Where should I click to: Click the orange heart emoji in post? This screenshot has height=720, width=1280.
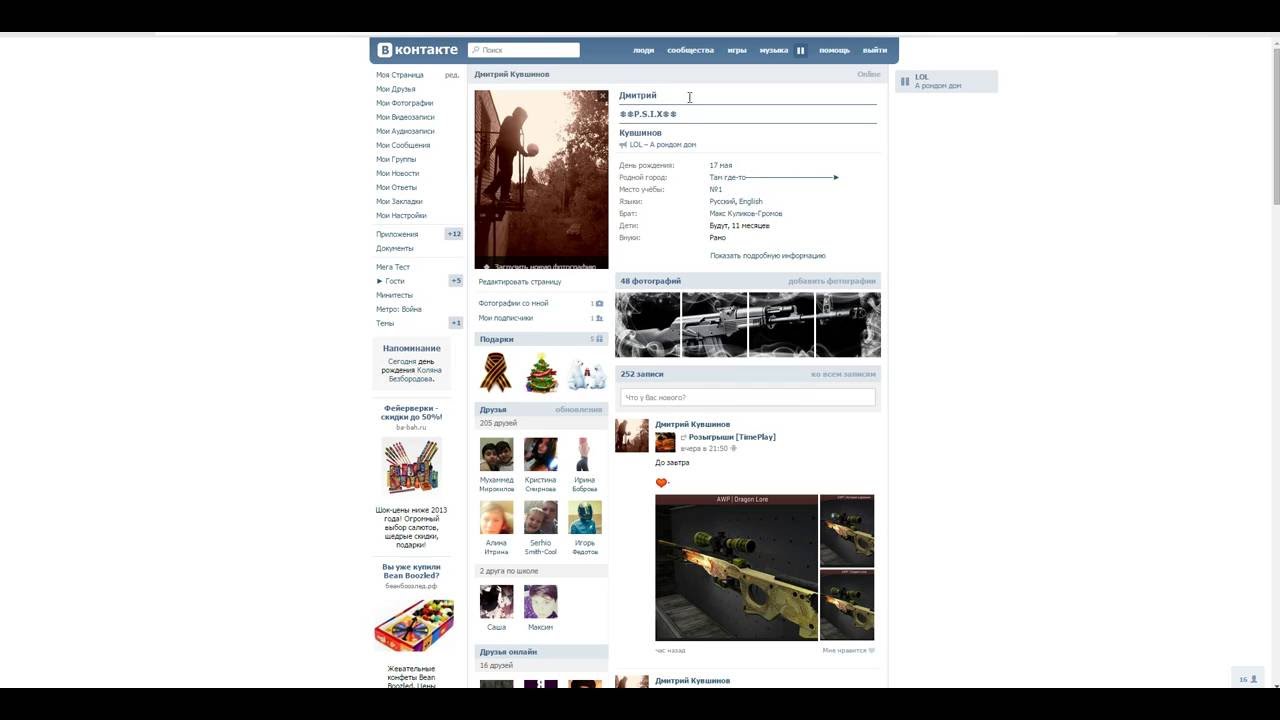tap(661, 483)
